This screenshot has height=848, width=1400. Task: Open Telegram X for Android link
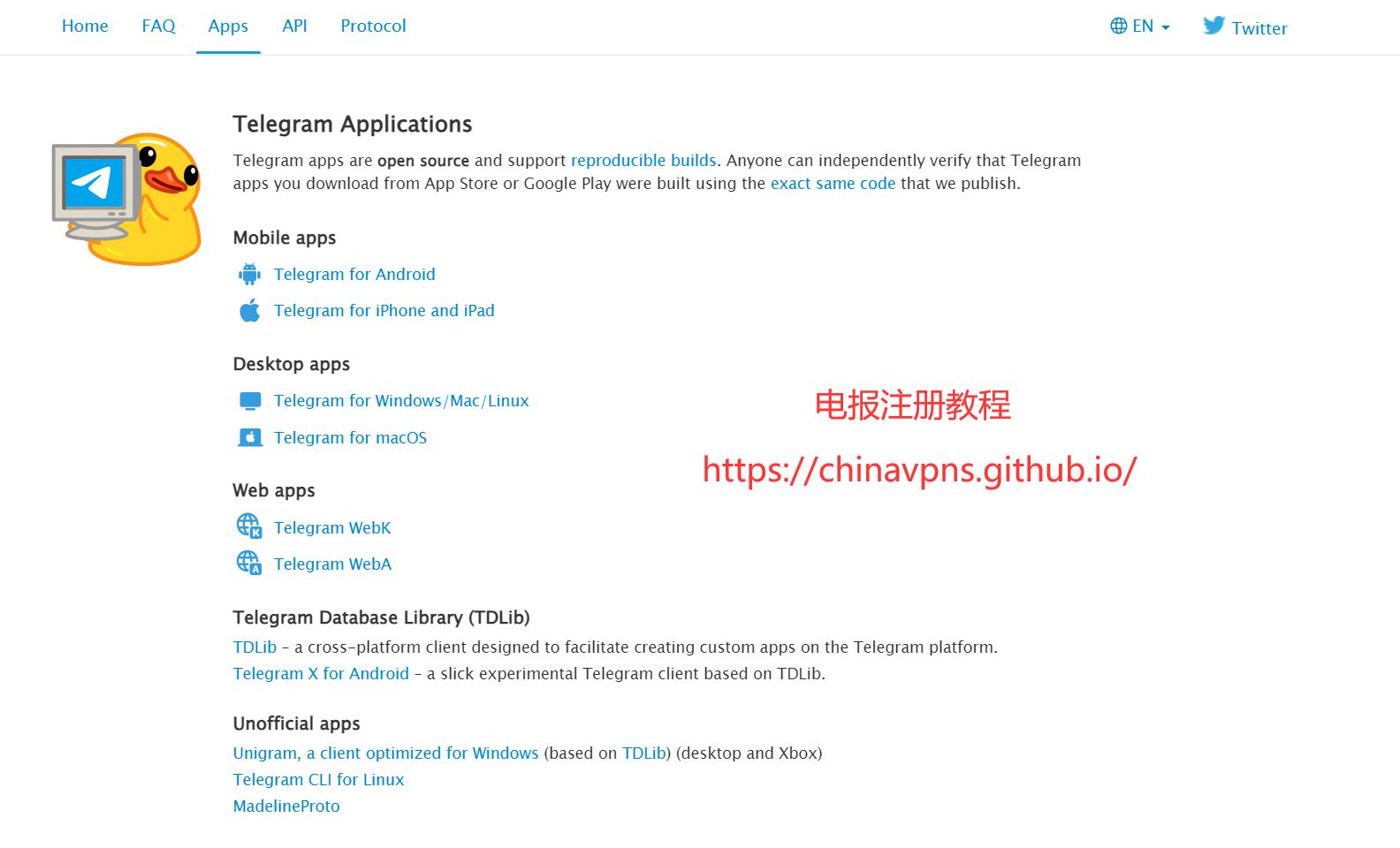click(x=321, y=674)
